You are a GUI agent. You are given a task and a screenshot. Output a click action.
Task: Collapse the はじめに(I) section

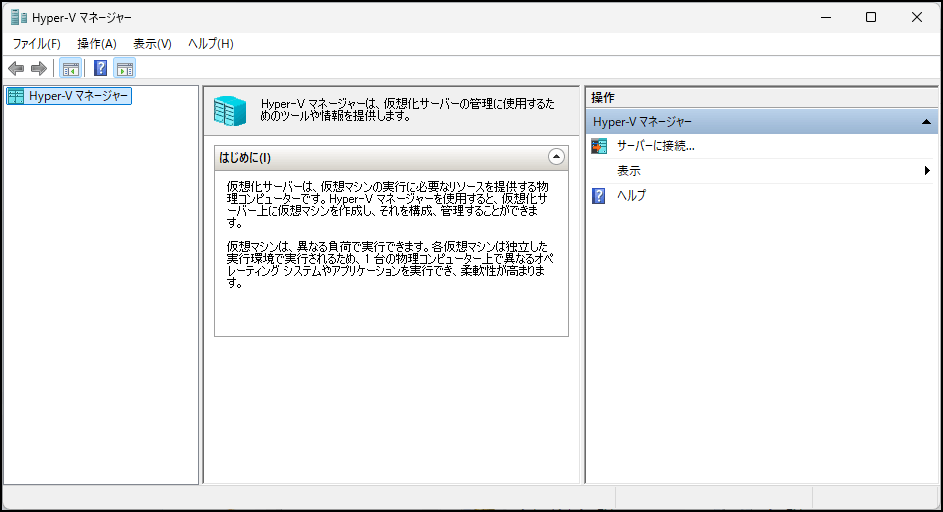[556, 157]
